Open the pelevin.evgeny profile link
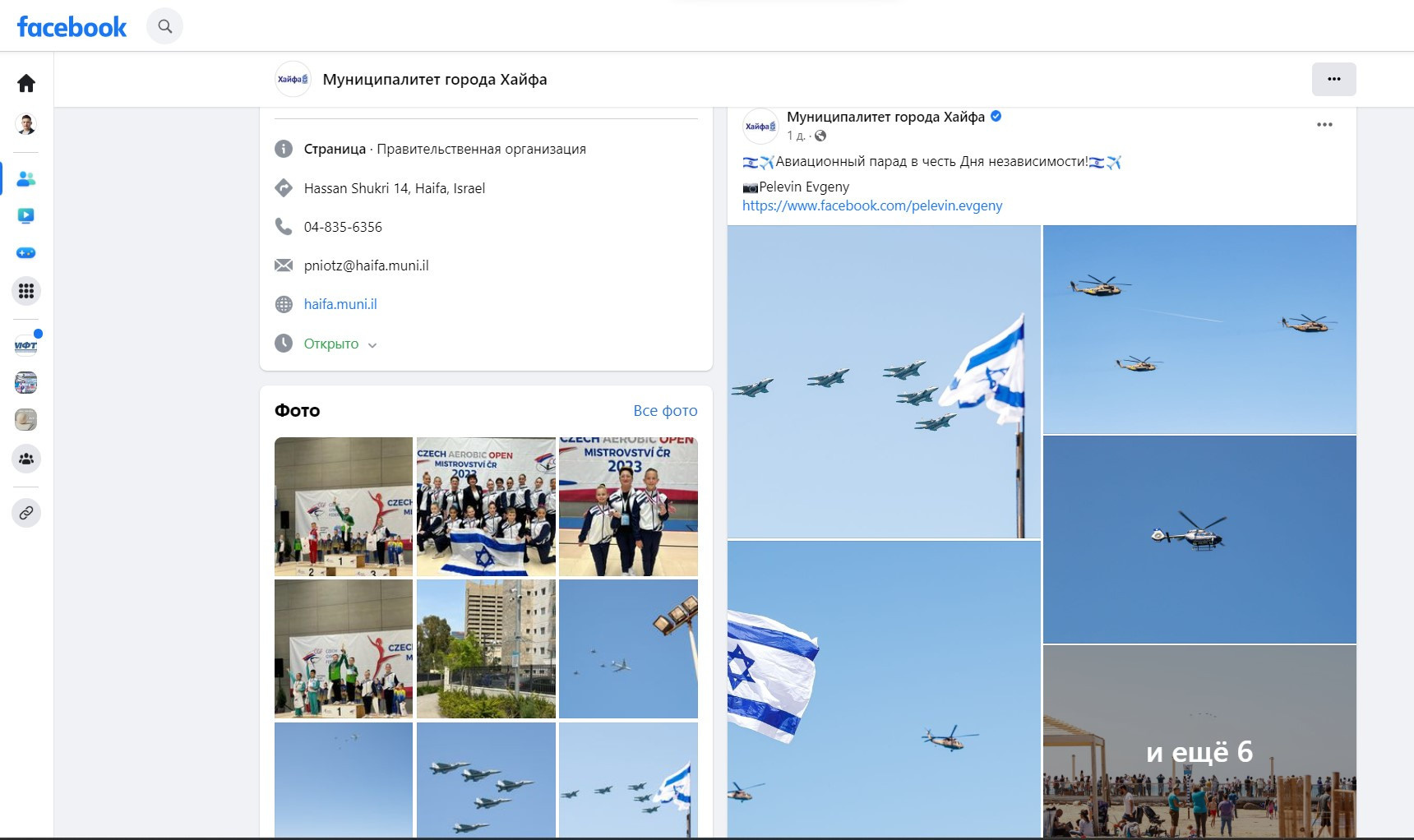This screenshot has width=1414, height=840. tap(871, 205)
